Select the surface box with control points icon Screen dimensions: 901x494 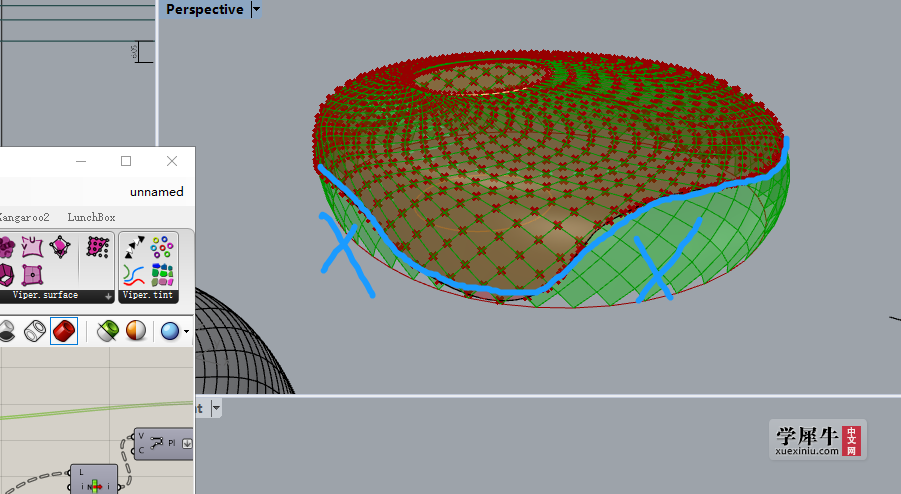point(60,247)
